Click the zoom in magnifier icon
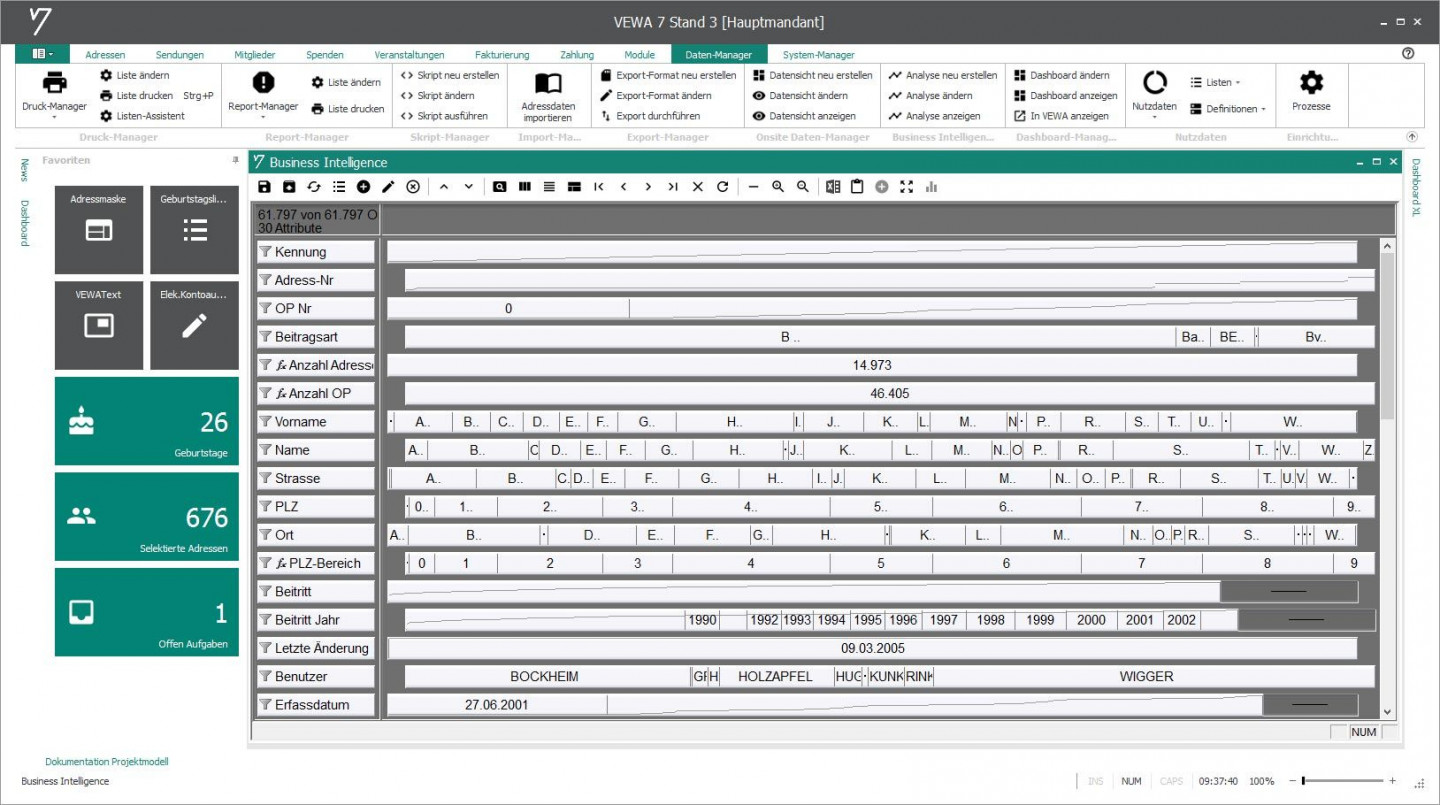This screenshot has width=1440, height=805. pos(778,186)
